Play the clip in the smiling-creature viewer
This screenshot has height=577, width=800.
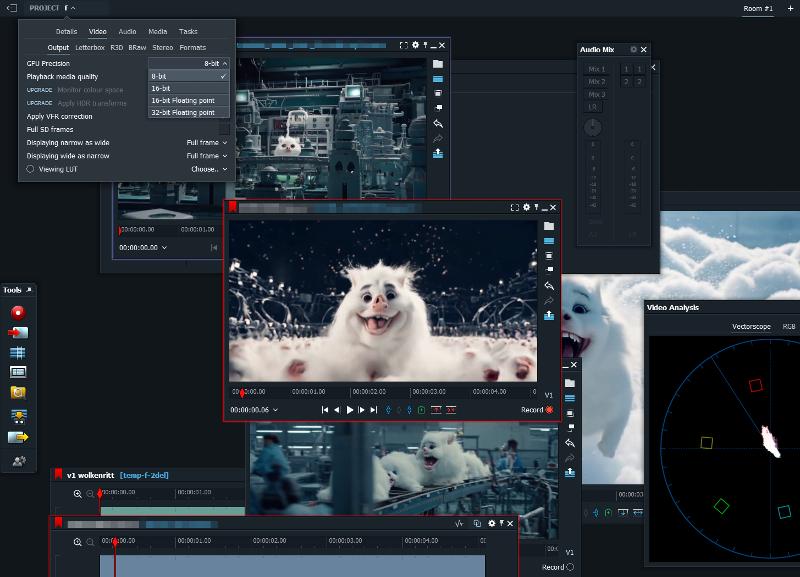tap(349, 410)
